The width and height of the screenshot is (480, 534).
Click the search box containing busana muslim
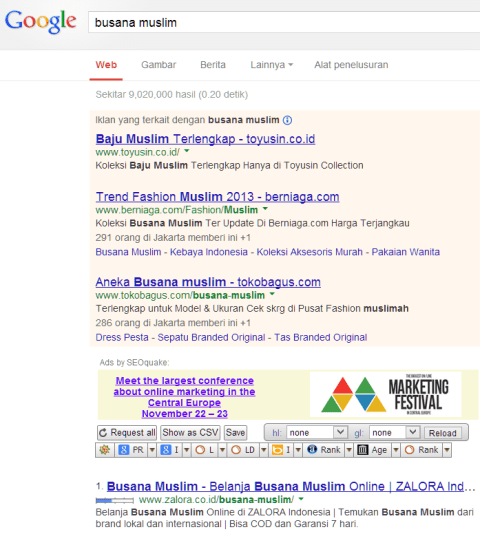pyautogui.click(x=284, y=22)
